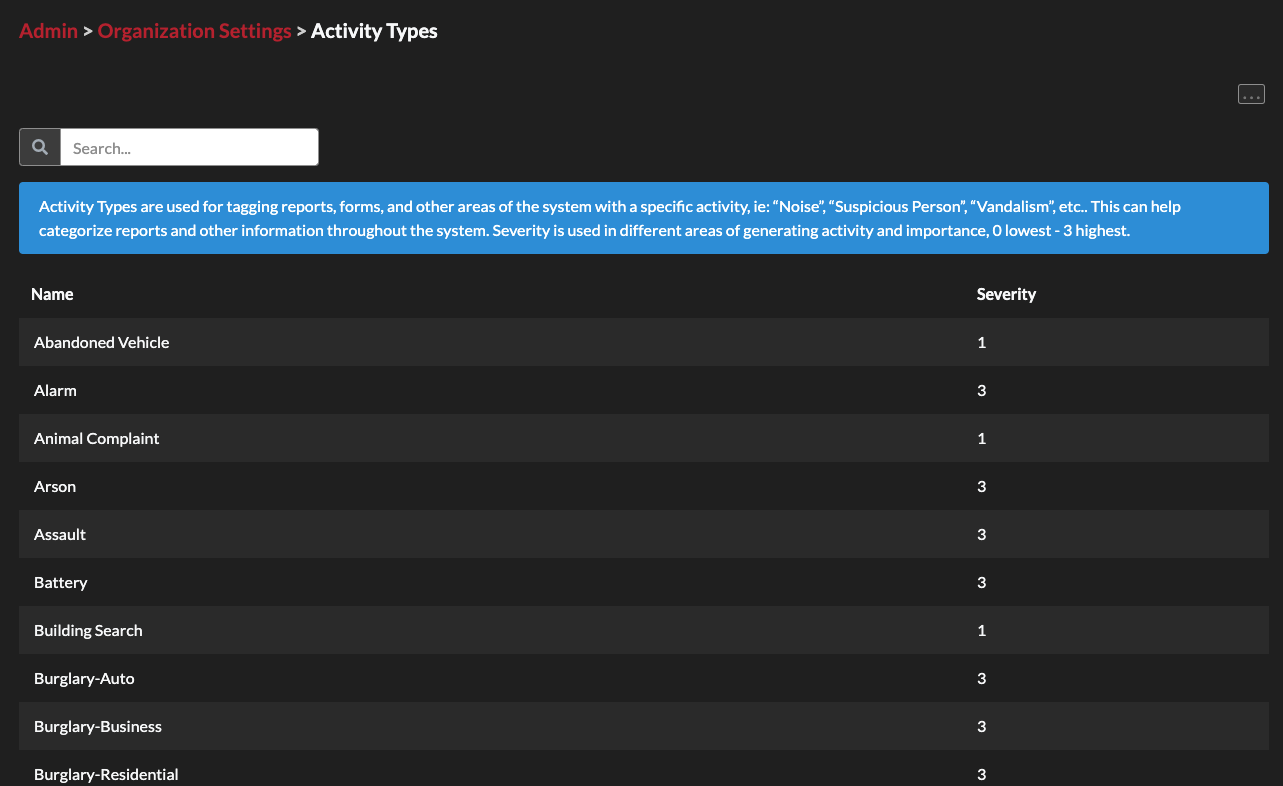
Task: Open the three-dot more options menu
Action: coord(1251,94)
